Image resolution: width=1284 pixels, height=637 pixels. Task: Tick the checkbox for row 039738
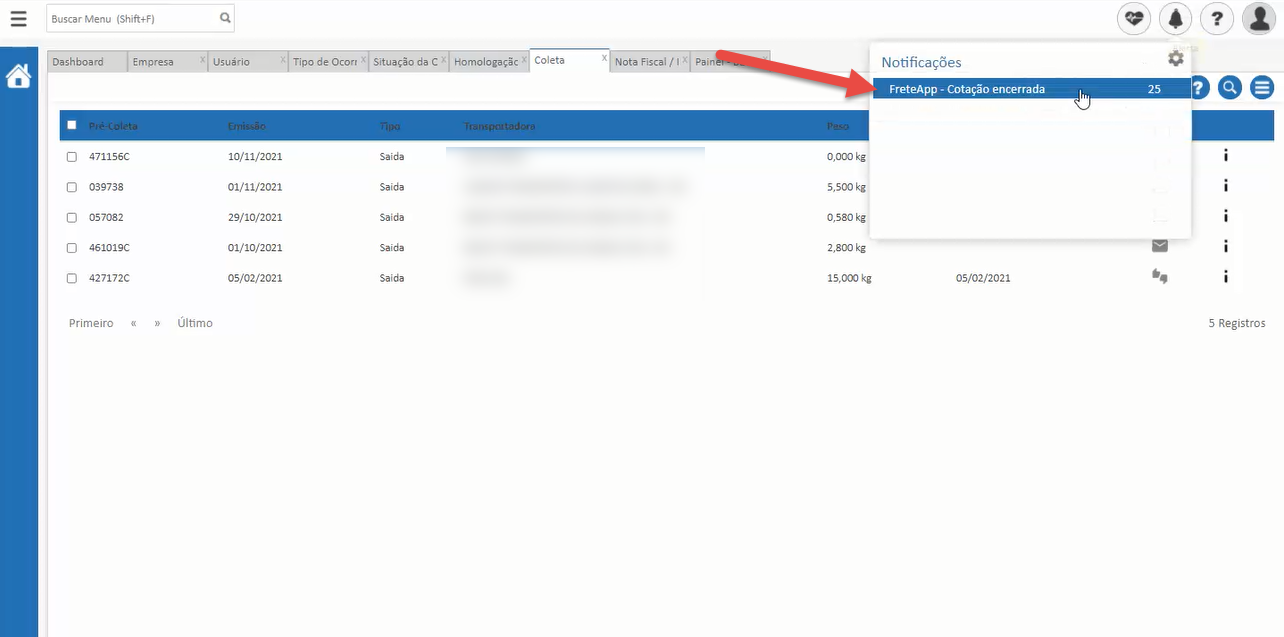click(x=71, y=187)
